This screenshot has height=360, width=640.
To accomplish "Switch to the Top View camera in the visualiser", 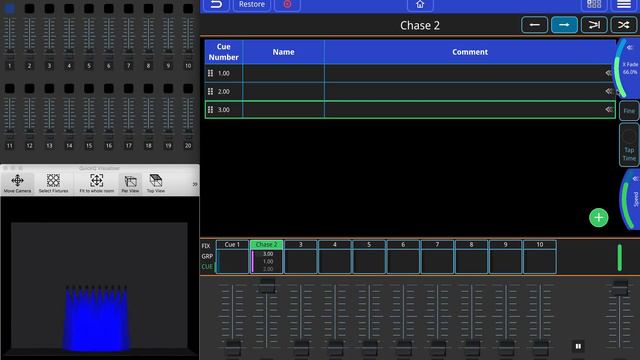I will tap(156, 183).
